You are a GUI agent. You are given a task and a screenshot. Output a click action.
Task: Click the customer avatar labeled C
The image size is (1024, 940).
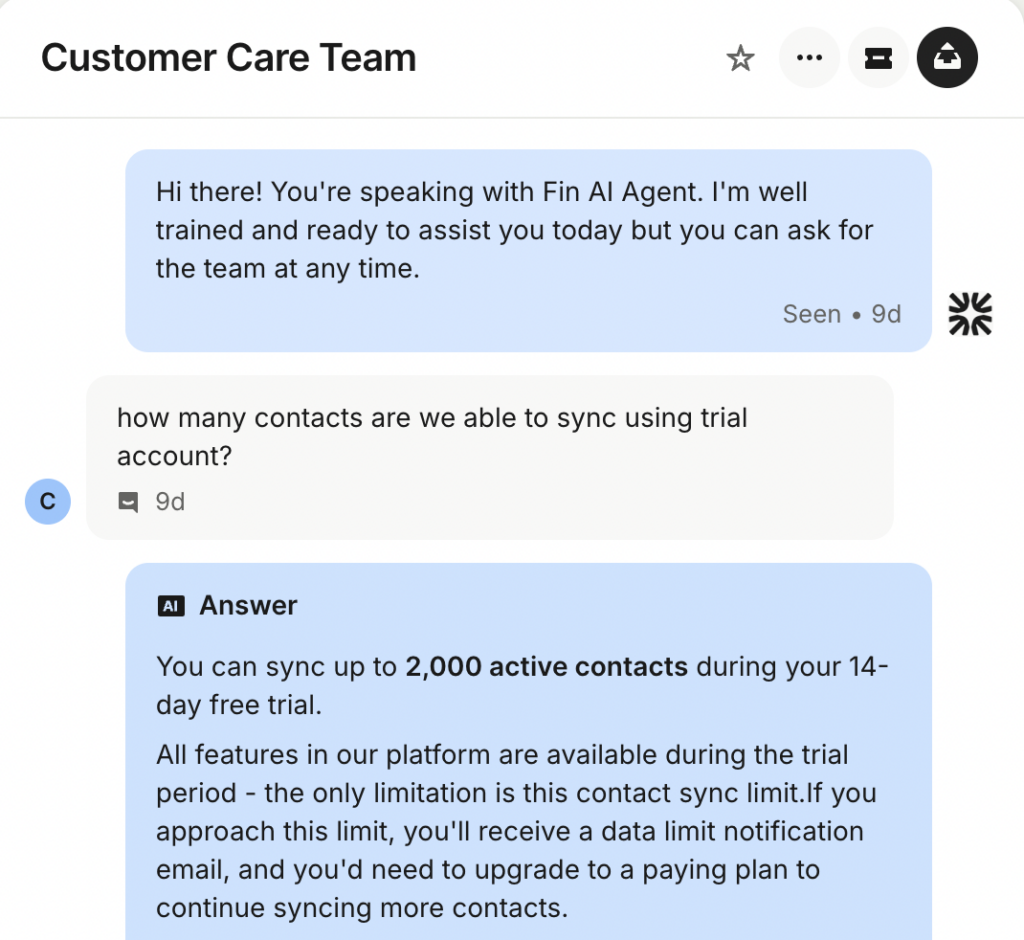pyautogui.click(x=47, y=501)
